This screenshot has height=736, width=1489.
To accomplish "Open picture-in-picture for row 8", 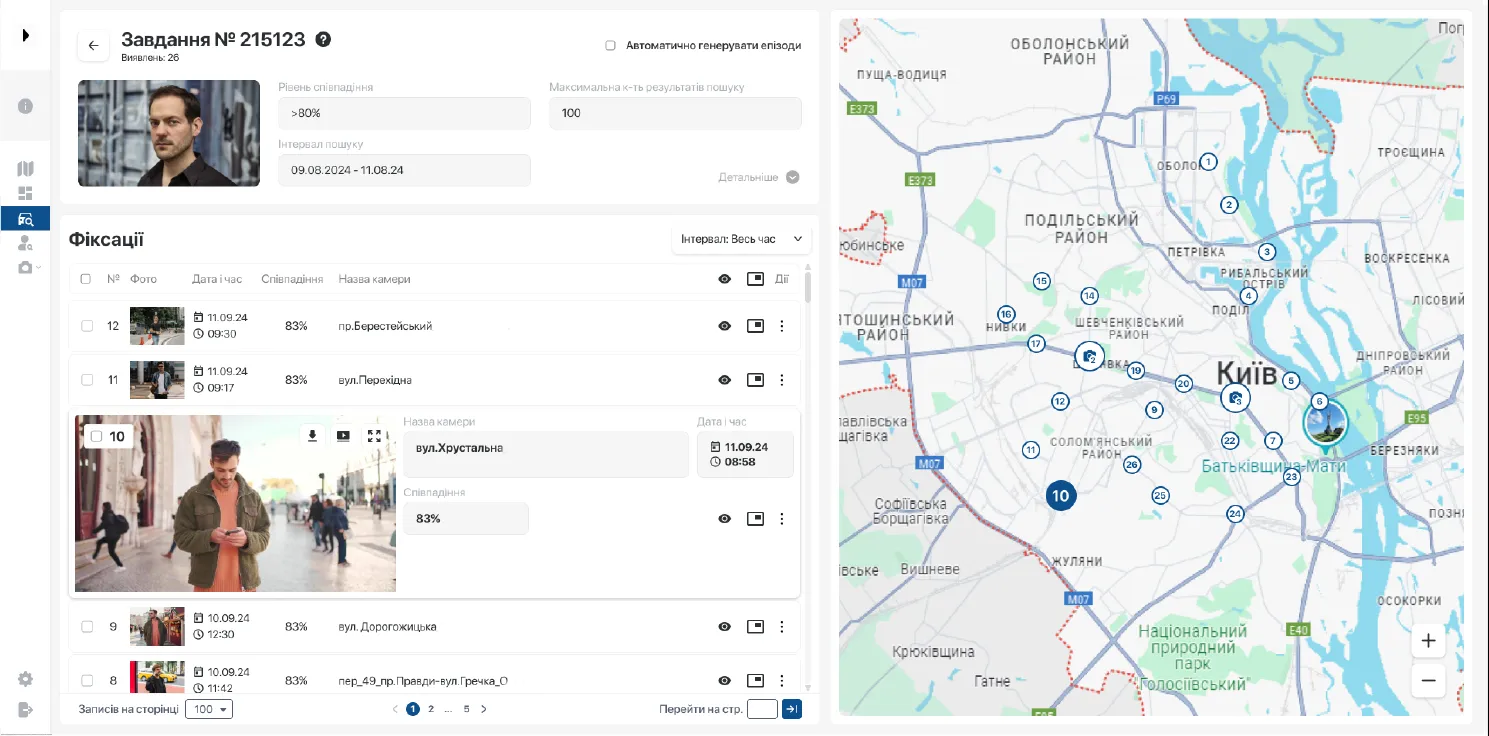I will (755, 681).
